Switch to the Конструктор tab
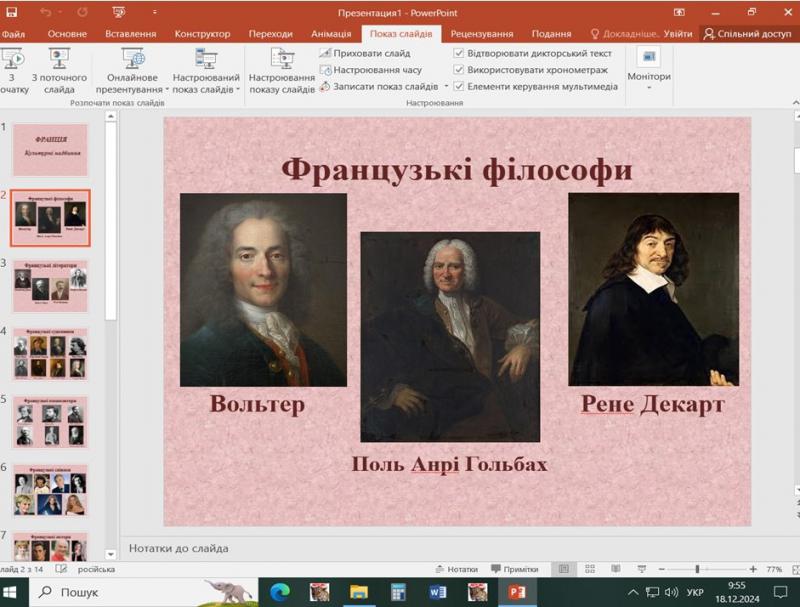The width and height of the screenshot is (800, 607). [x=203, y=34]
